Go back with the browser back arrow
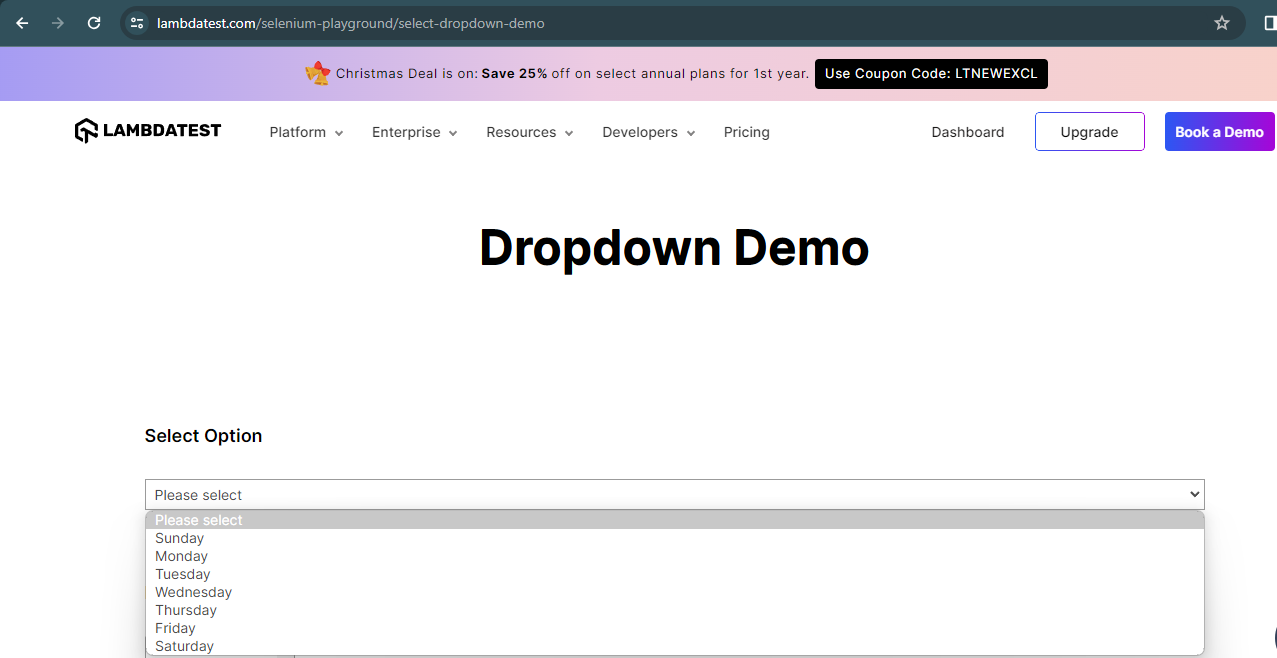1277x658 pixels. [22, 23]
